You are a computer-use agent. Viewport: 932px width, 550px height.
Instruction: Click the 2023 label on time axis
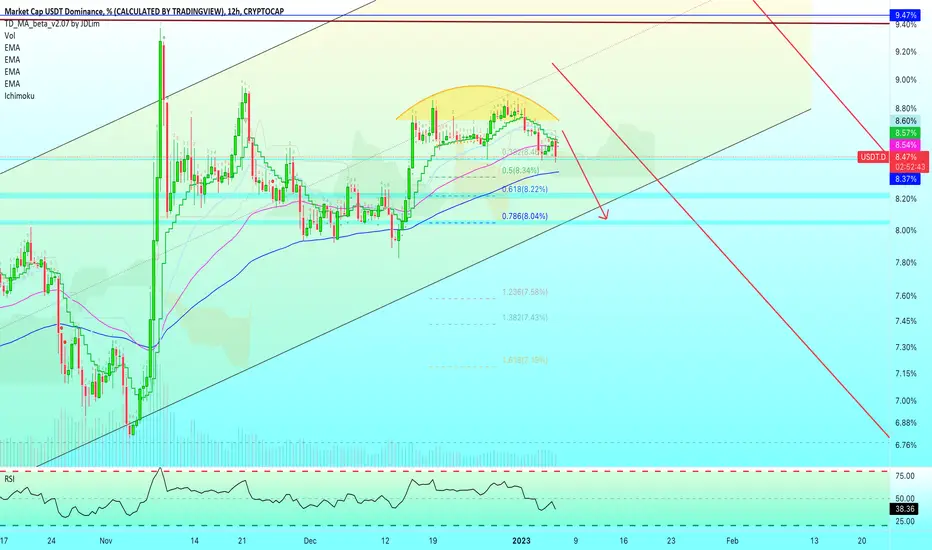click(x=521, y=541)
